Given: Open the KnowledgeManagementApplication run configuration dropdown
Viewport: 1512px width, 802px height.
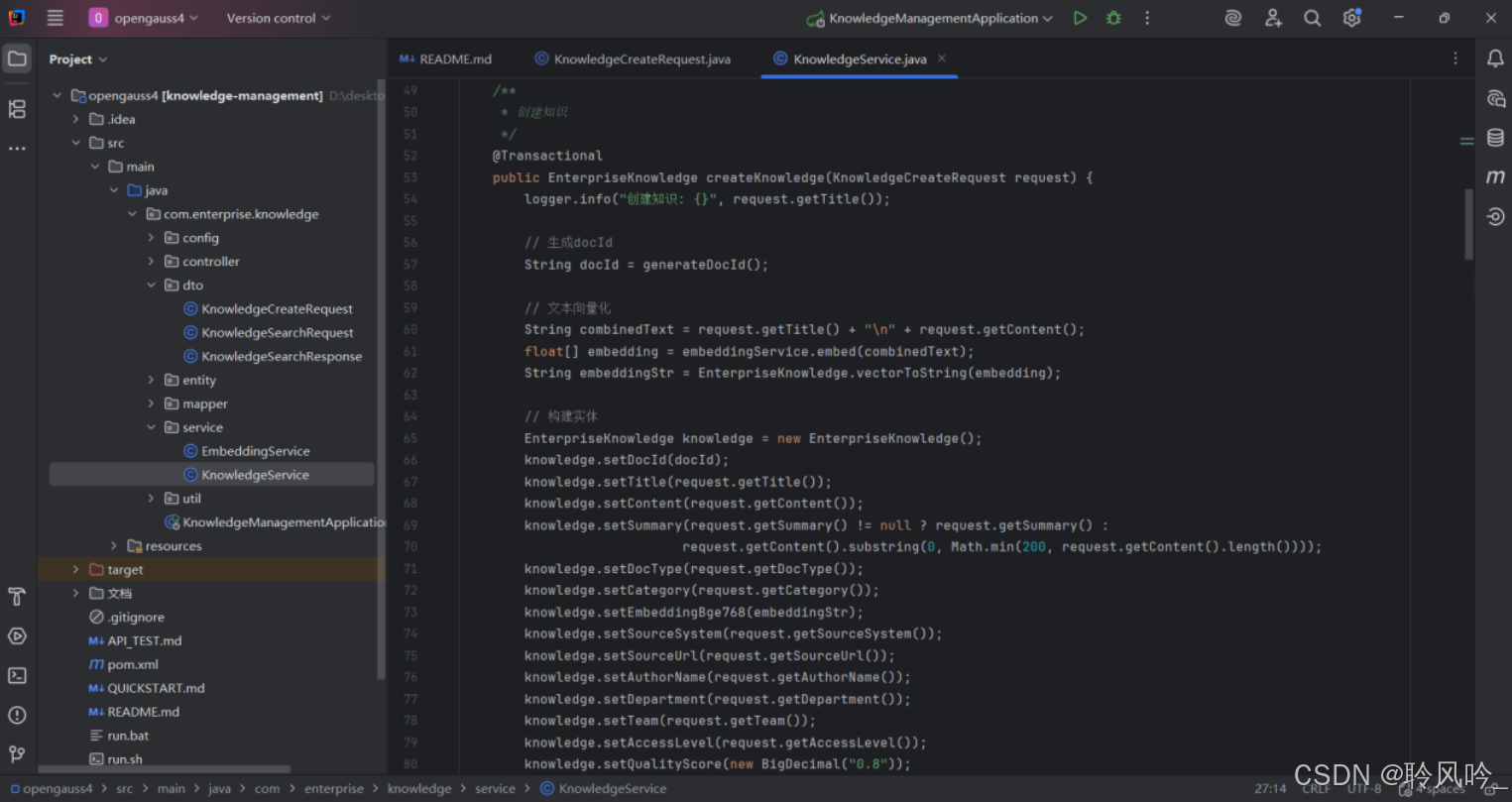Looking at the screenshot, I should click(x=929, y=18).
